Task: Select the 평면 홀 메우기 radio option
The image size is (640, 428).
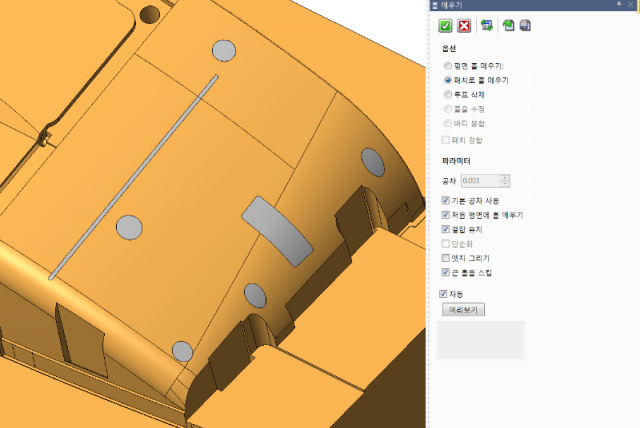Action: pyautogui.click(x=447, y=65)
